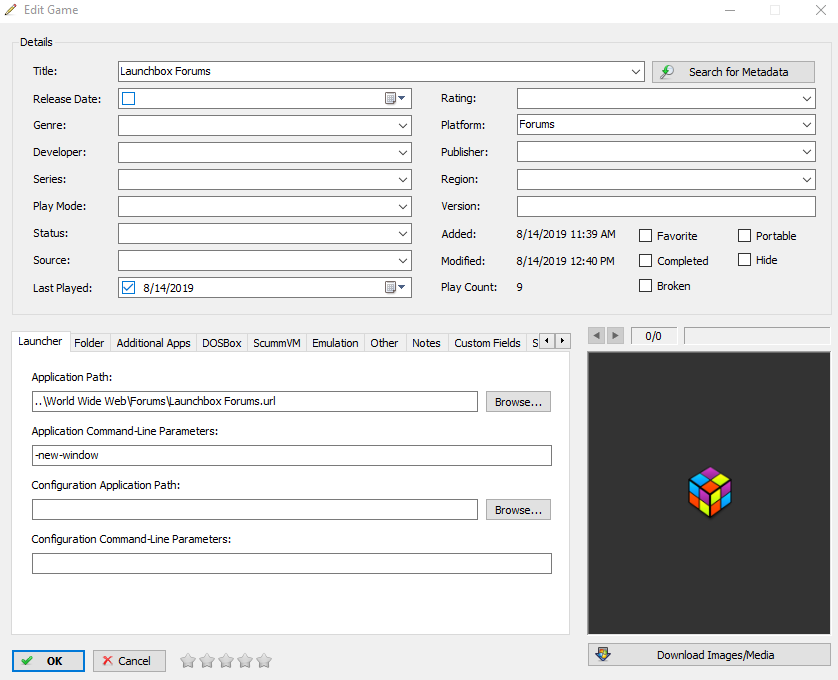The width and height of the screenshot is (838, 680).
Task: Click the Release Date calendar picker icon
Action: 395,98
